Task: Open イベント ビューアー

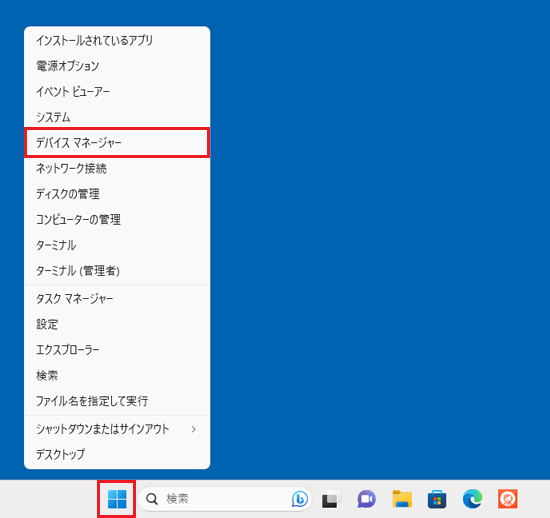Action: point(117,92)
